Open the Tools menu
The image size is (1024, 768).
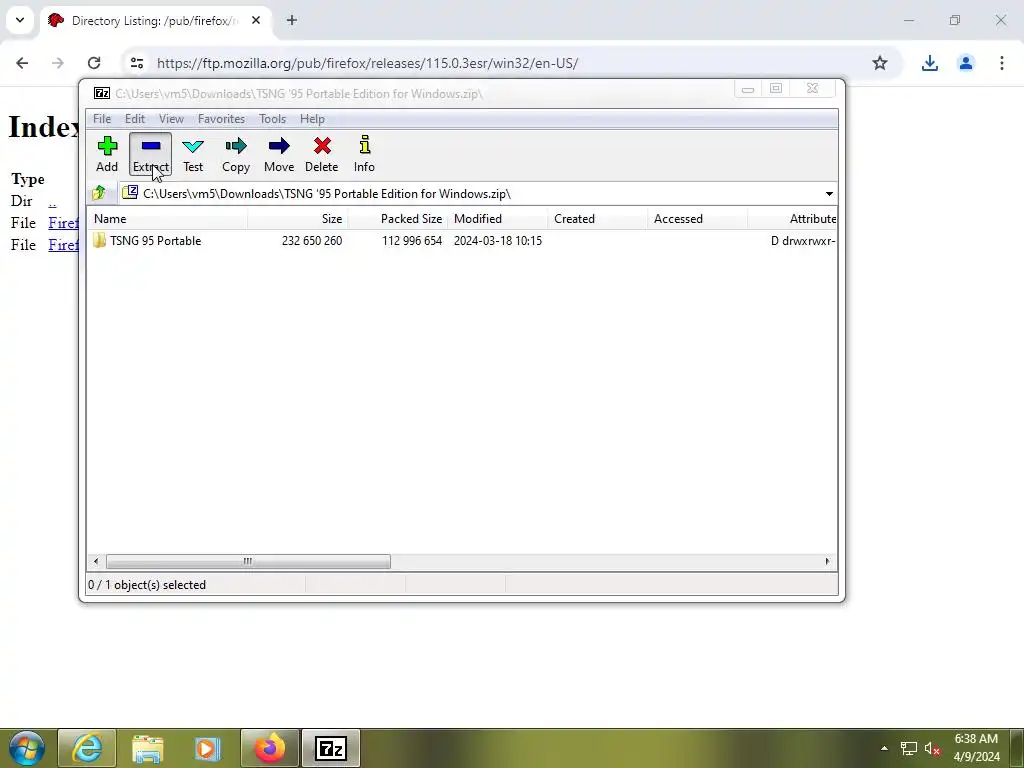(272, 119)
